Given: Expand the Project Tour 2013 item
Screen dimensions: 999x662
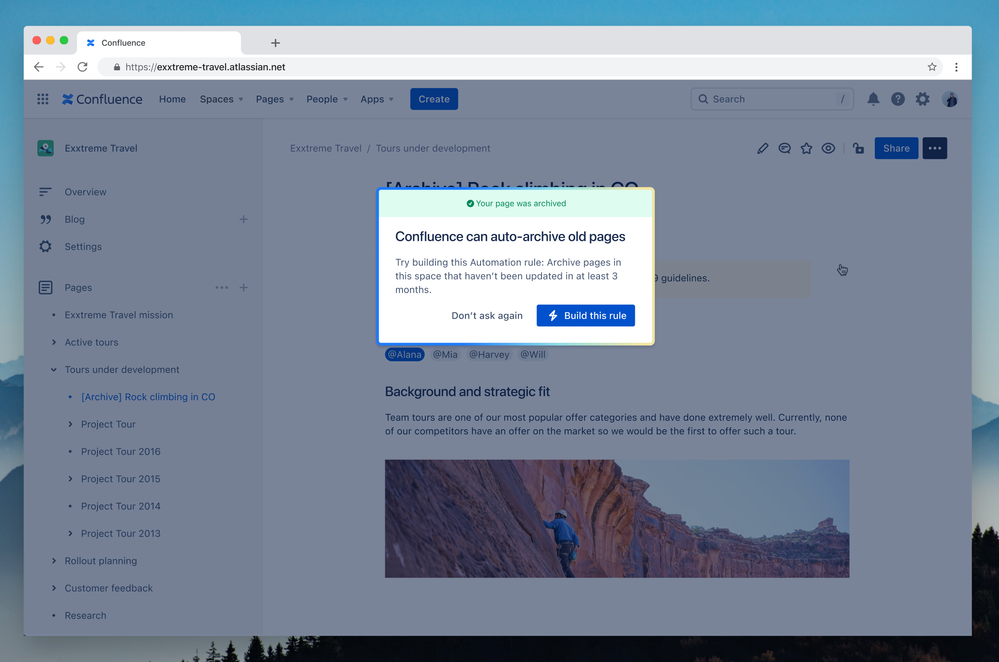Looking at the screenshot, I should pos(70,534).
